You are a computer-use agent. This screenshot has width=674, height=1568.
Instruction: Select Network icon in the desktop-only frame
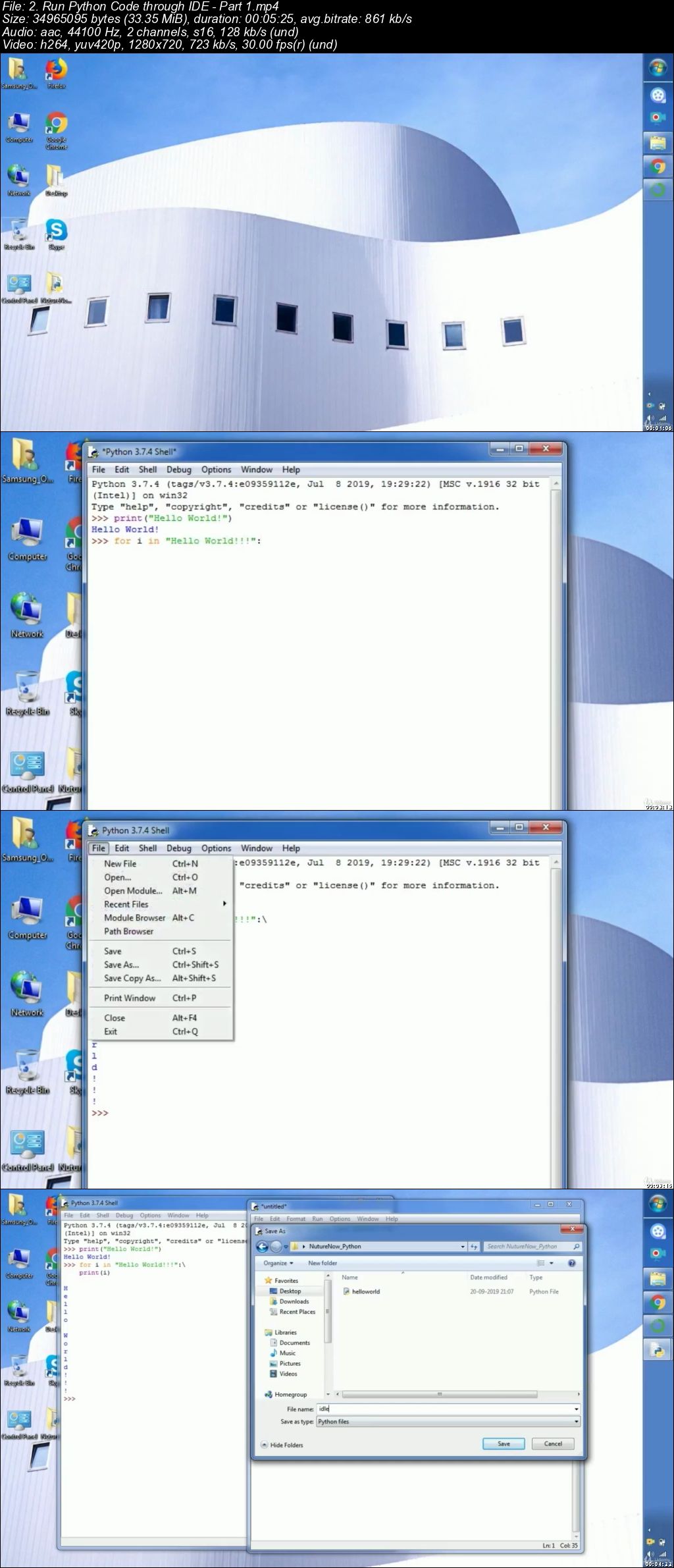pyautogui.click(x=18, y=180)
